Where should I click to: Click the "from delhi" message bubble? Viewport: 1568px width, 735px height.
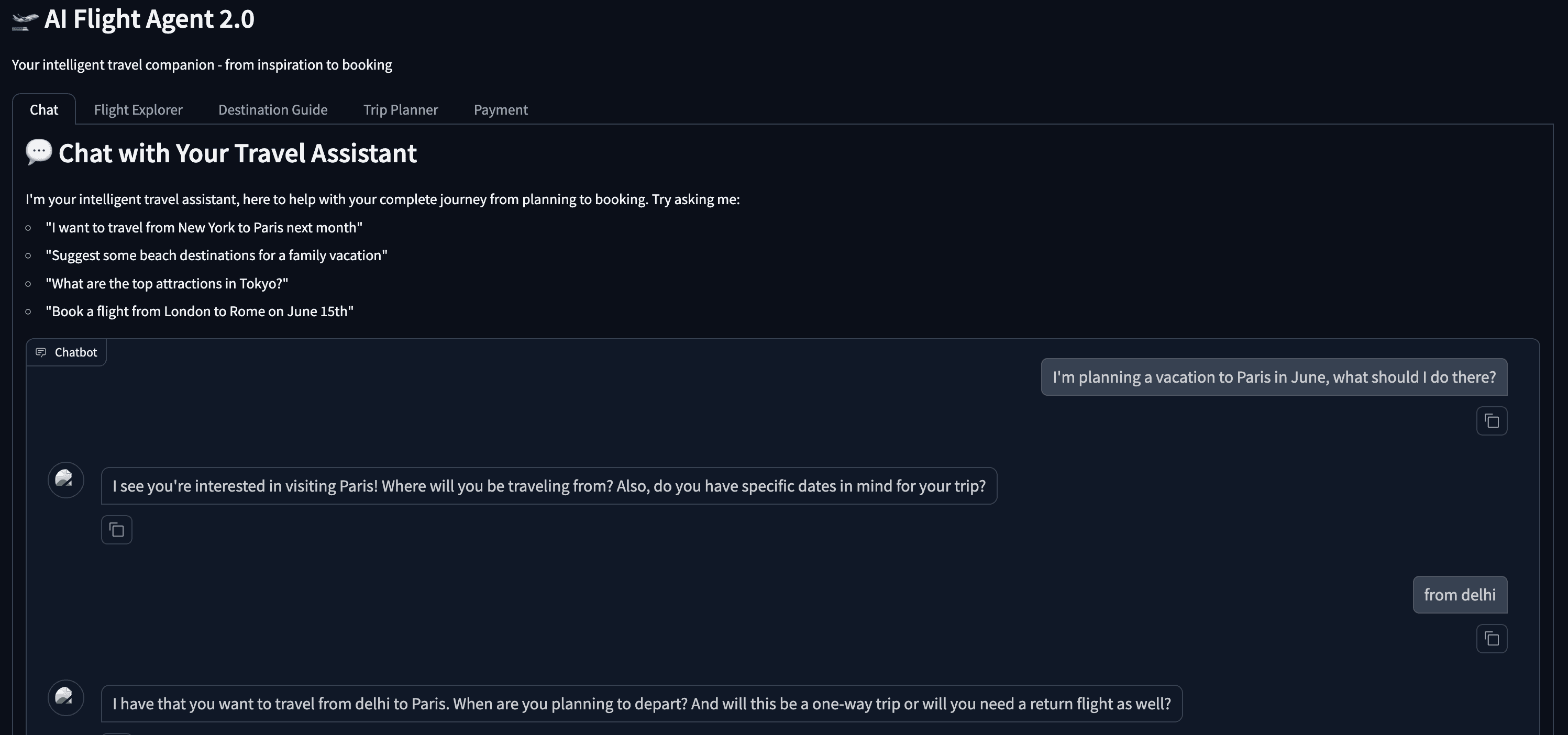pyautogui.click(x=1459, y=595)
